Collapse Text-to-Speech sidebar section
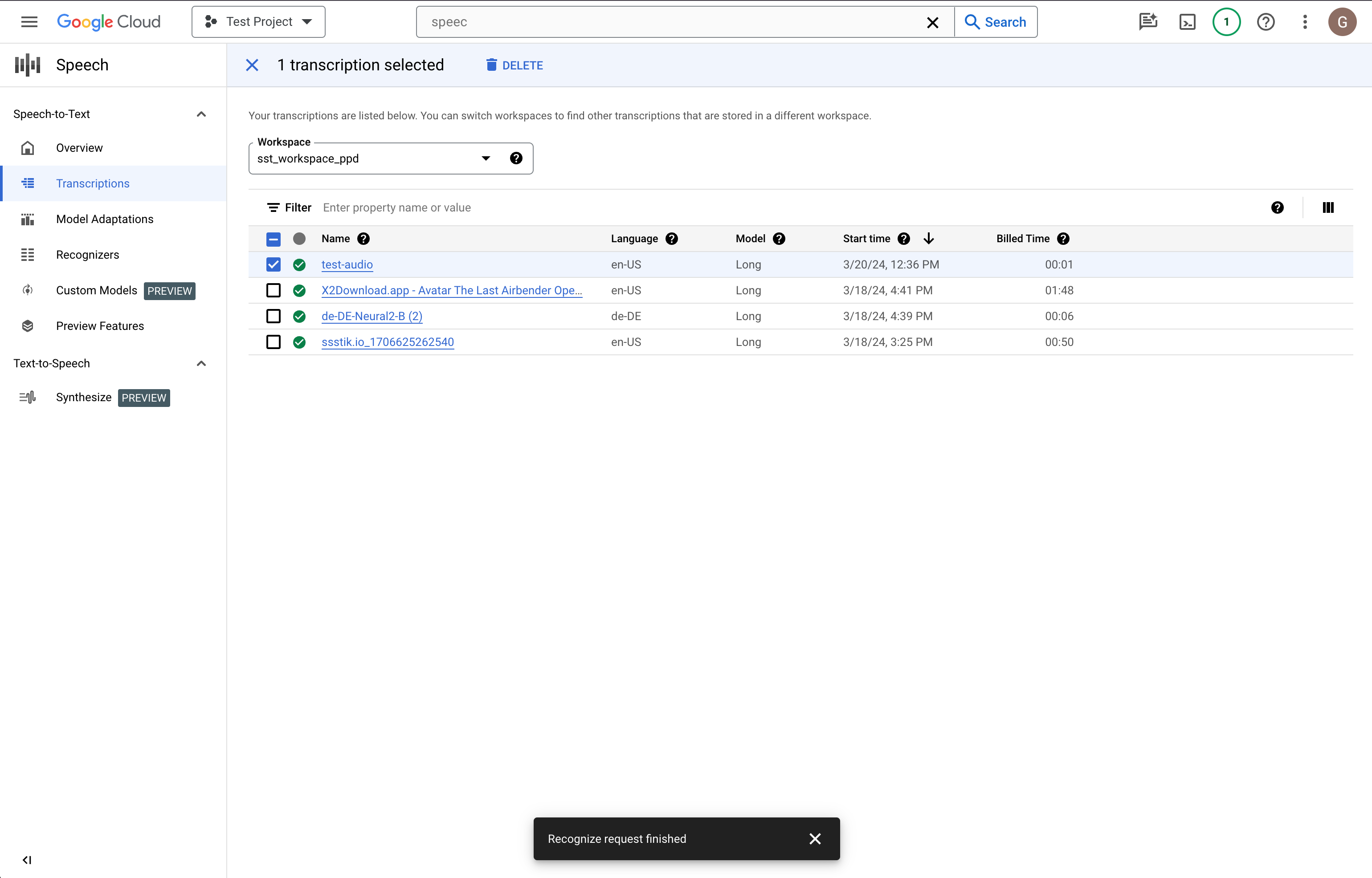1372x878 pixels. coord(202,363)
